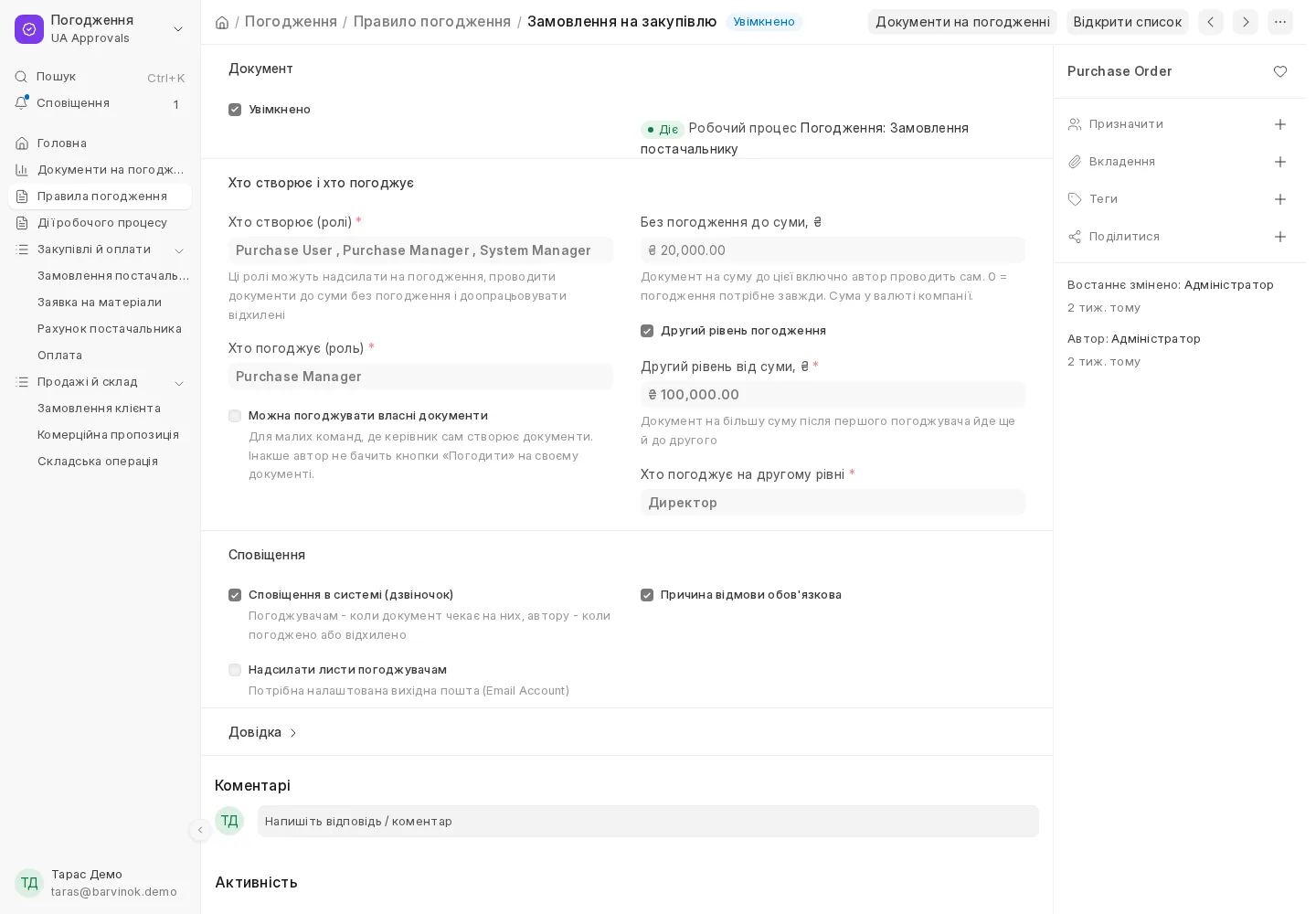The image size is (1316, 914).
Task: Click the Сповіщення bell icon in sidebar
Action: coord(21,103)
